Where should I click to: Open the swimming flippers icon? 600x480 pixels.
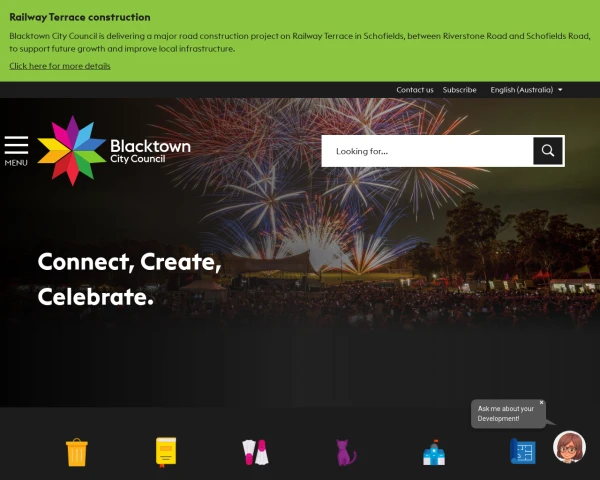coord(255,452)
